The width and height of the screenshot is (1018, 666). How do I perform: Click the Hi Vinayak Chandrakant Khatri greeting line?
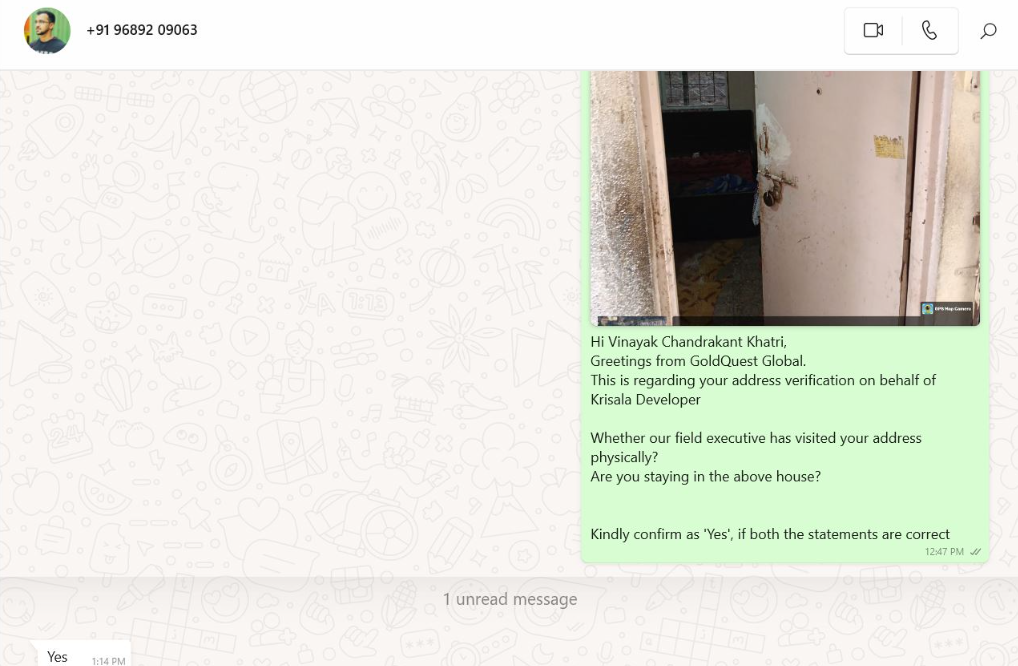[x=688, y=341]
